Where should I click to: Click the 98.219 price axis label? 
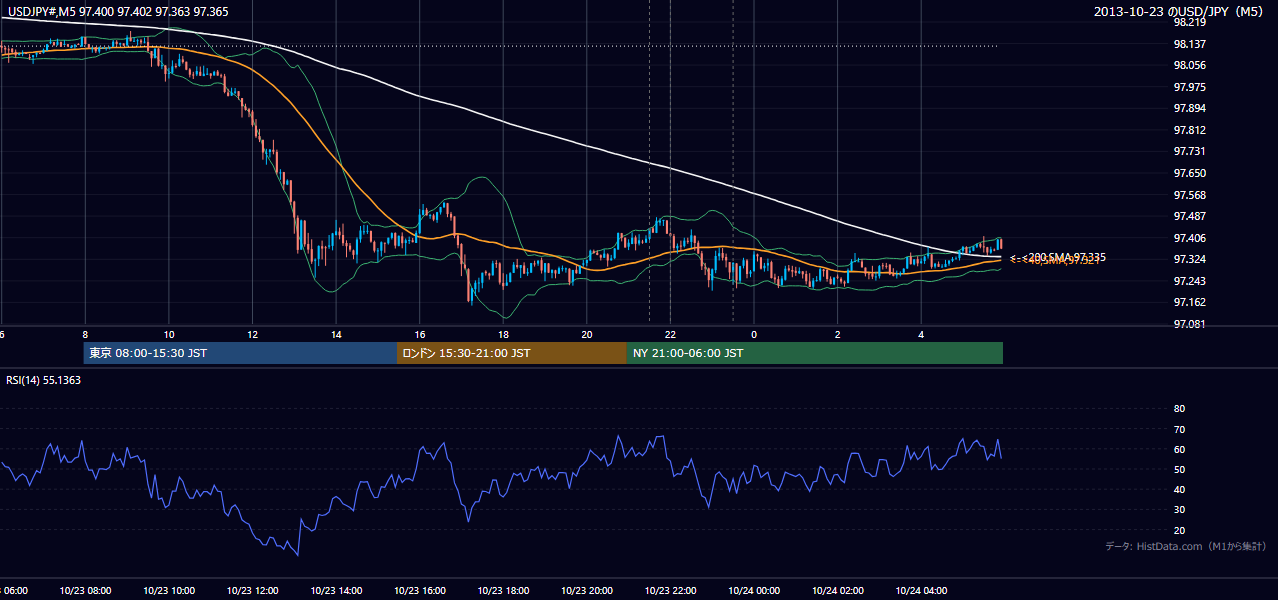[x=1189, y=22]
